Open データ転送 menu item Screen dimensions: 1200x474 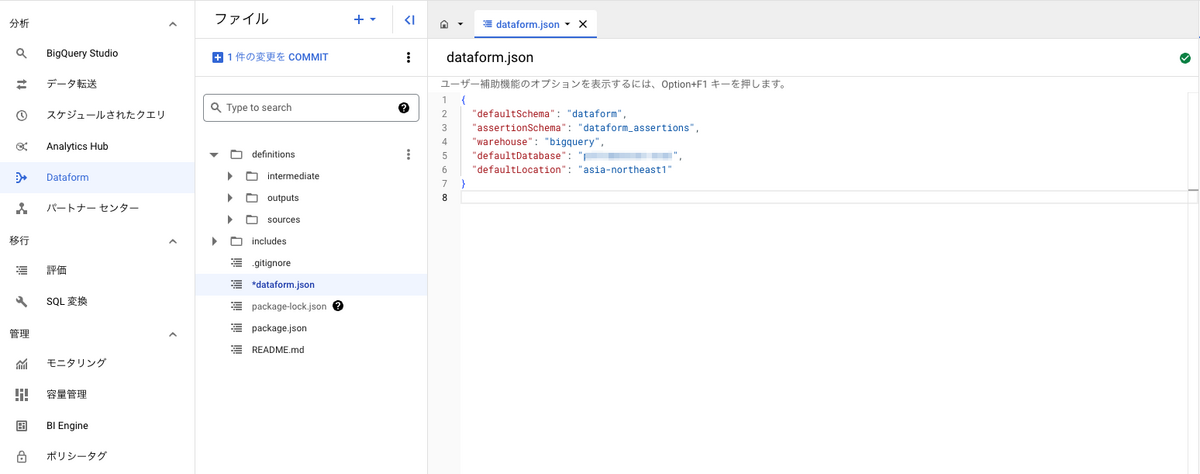[x=97, y=84]
